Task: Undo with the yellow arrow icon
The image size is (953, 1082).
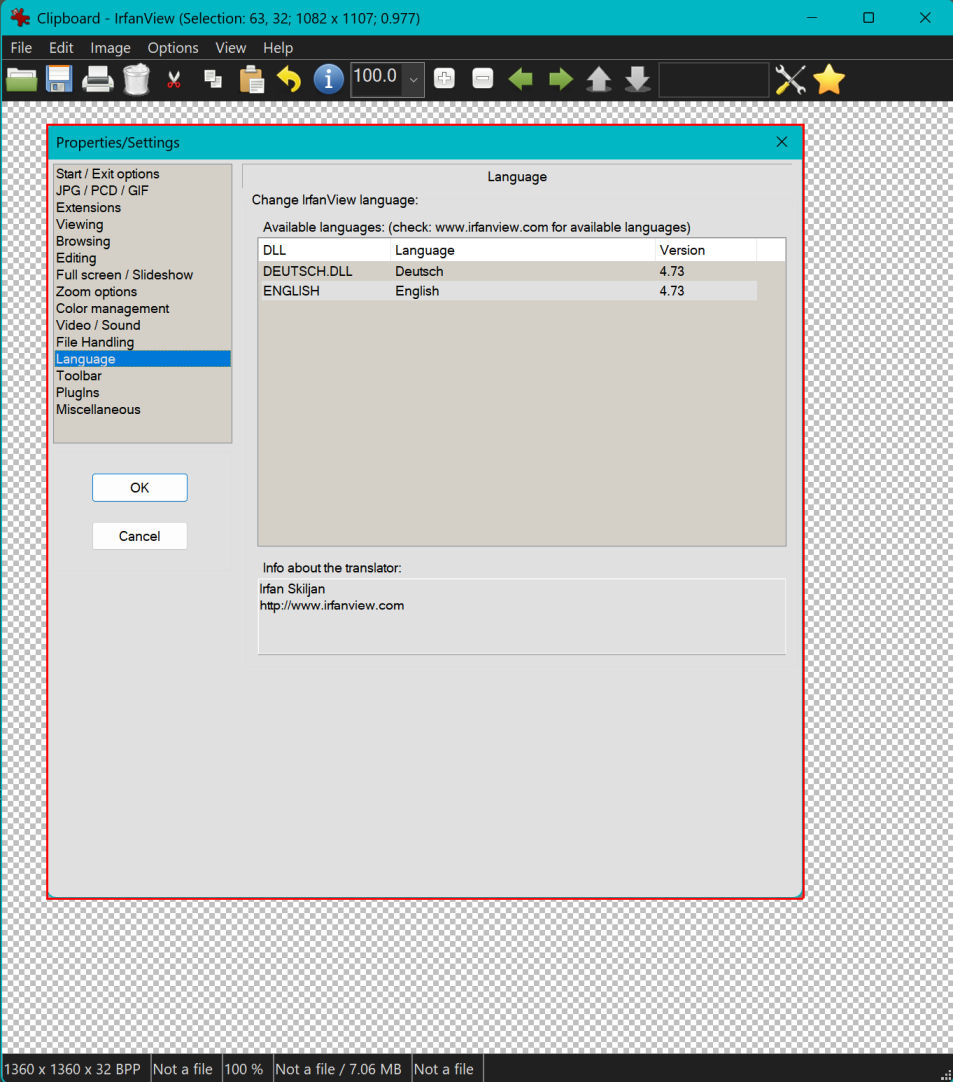Action: click(x=289, y=79)
